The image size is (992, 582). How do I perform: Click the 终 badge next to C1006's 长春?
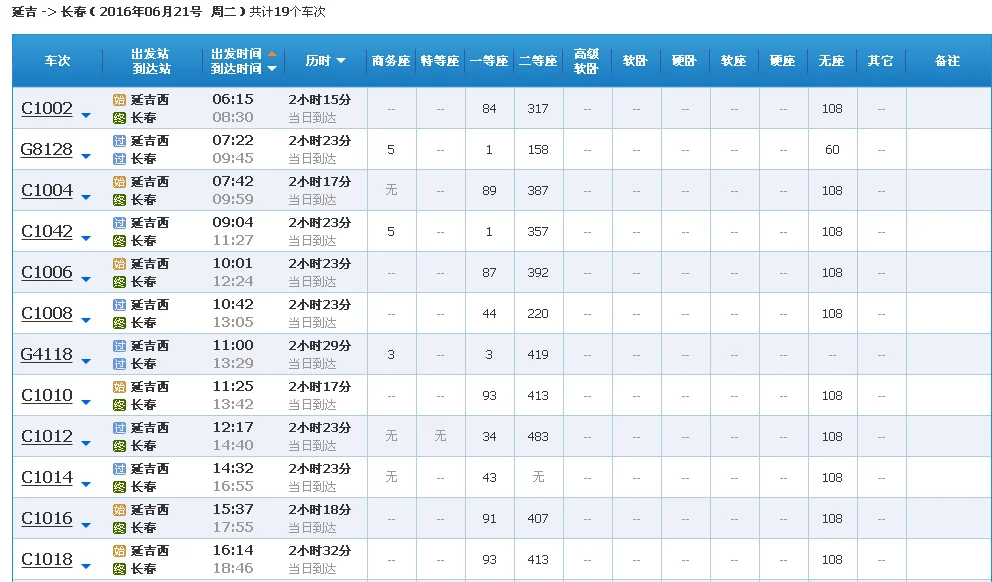coord(120,281)
